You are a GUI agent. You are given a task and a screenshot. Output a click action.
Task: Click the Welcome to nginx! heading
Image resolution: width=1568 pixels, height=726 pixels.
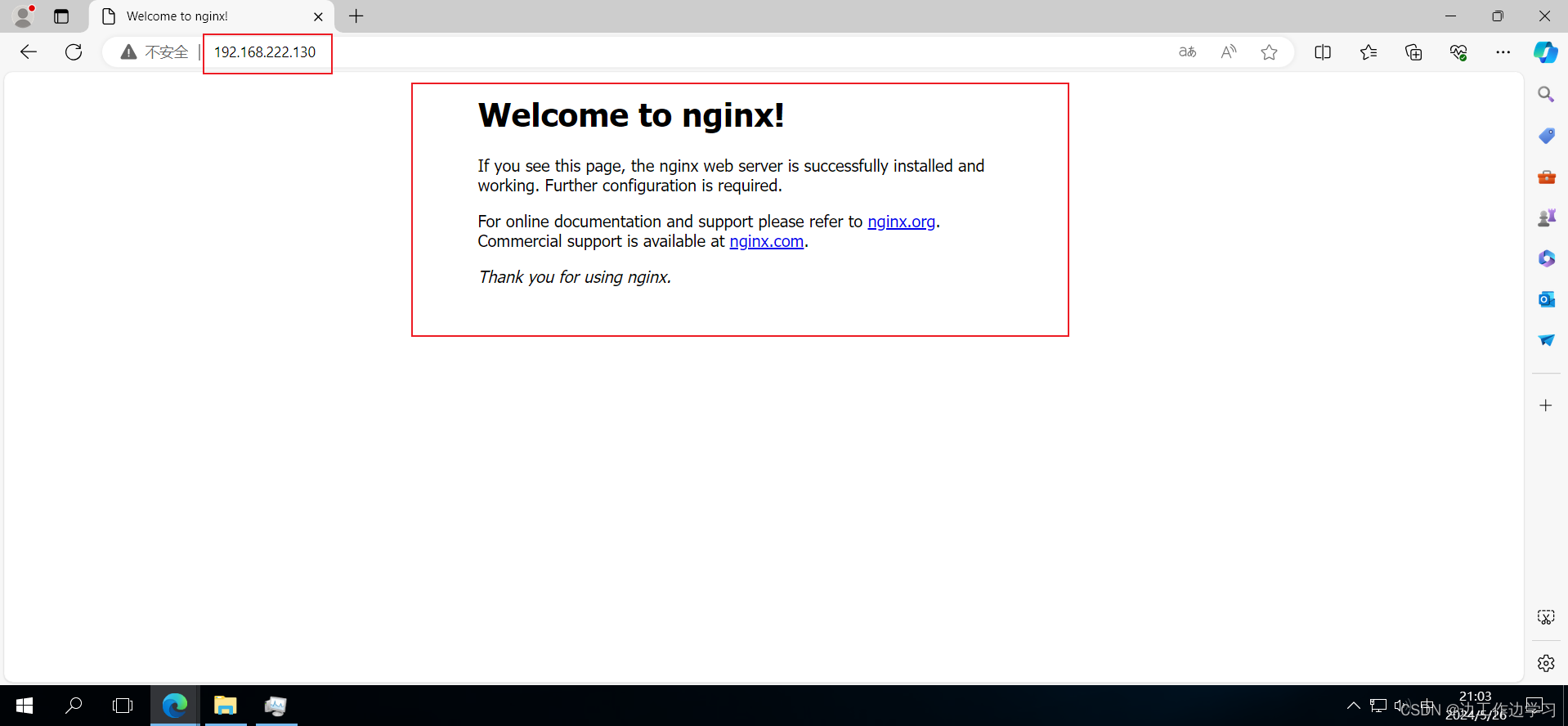click(631, 115)
